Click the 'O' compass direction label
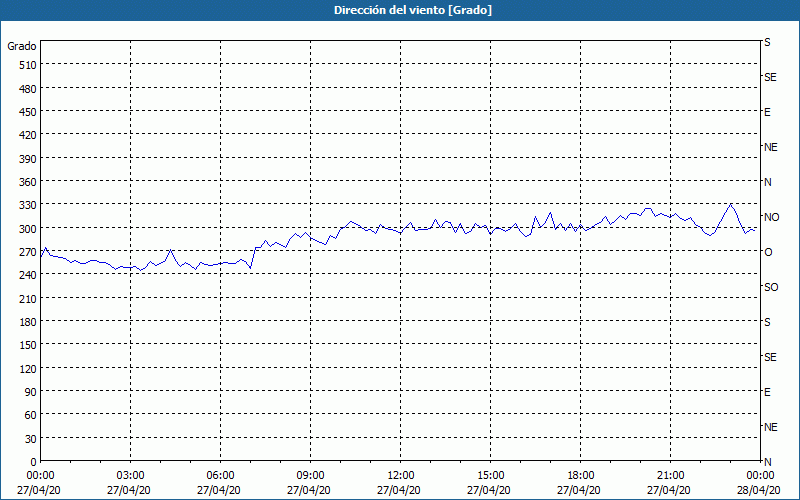The width and height of the screenshot is (800, 500). (768, 252)
